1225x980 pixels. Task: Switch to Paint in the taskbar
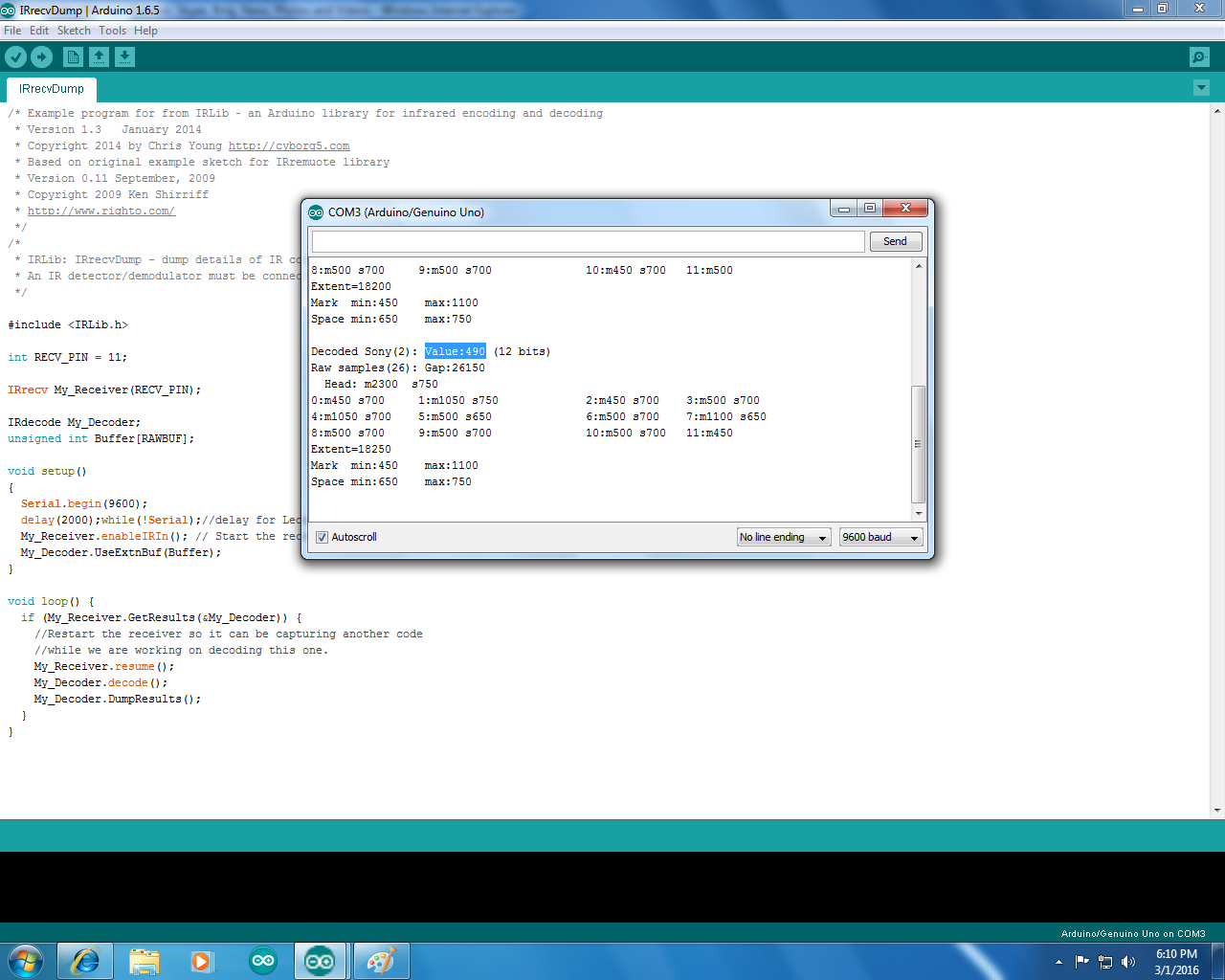coord(381,961)
